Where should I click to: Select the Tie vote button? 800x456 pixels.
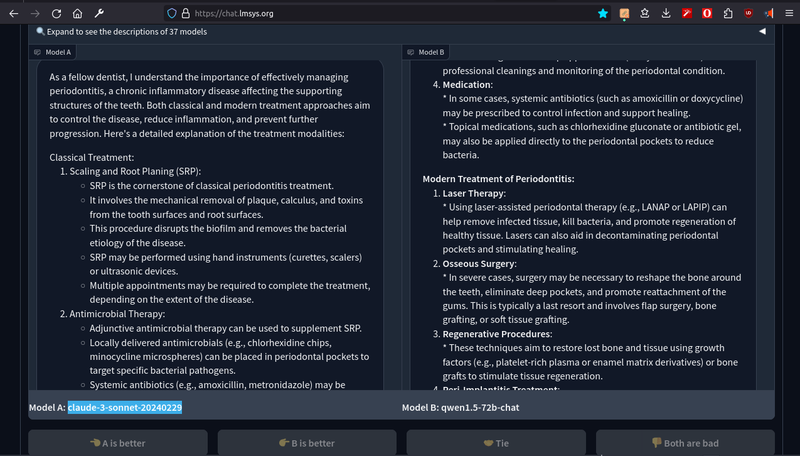[x=496, y=442]
